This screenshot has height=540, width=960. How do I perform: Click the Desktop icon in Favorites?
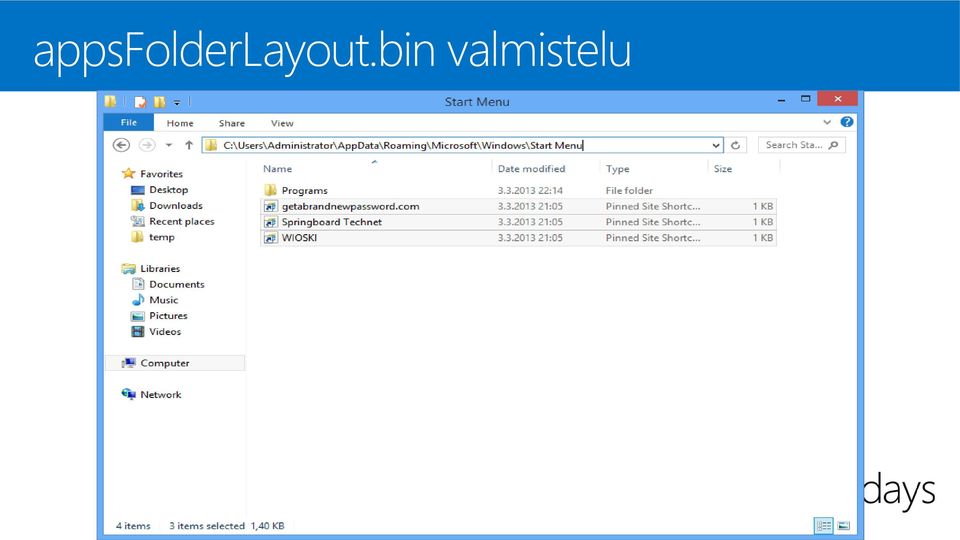(x=138, y=190)
